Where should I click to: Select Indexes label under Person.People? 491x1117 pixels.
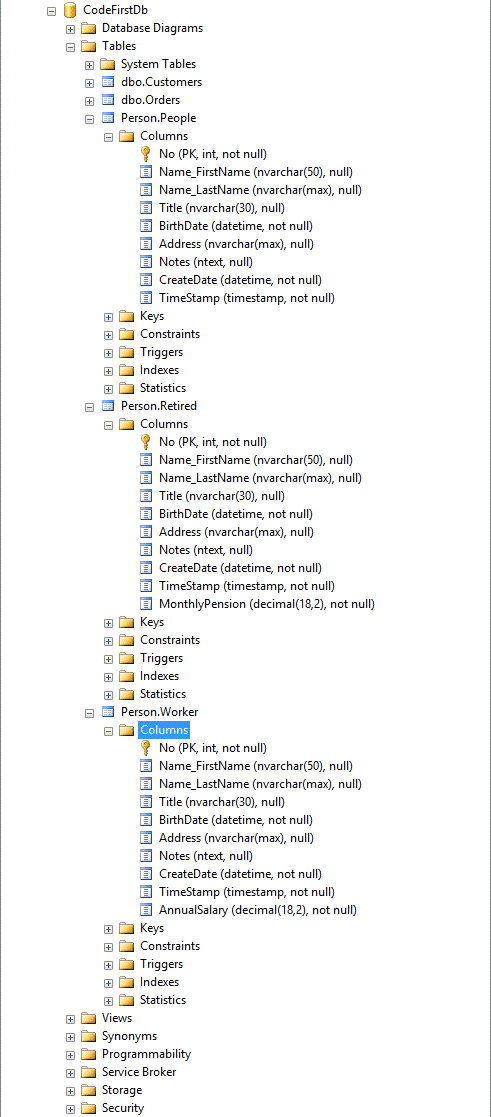pos(159,370)
